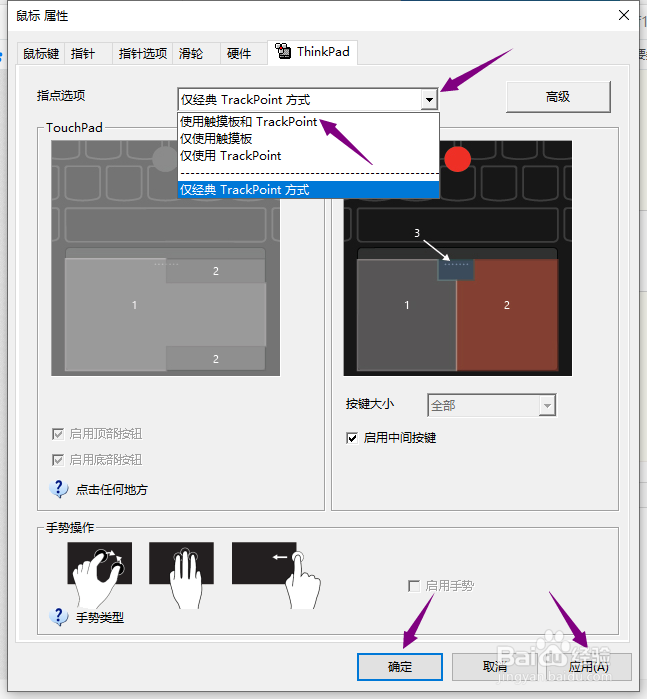Click the 点击任何地方 help link text
This screenshot has height=699, width=647.
click(x=111, y=489)
